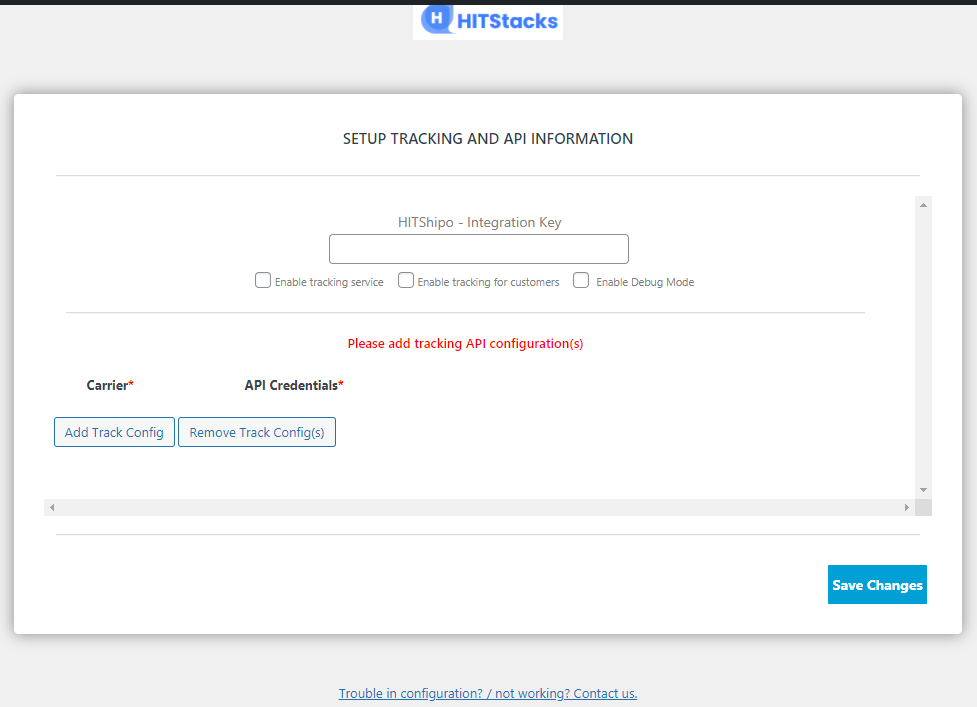Screen dimensions: 977x707
Task: Click the API Credentials column label
Action: [x=293, y=386]
